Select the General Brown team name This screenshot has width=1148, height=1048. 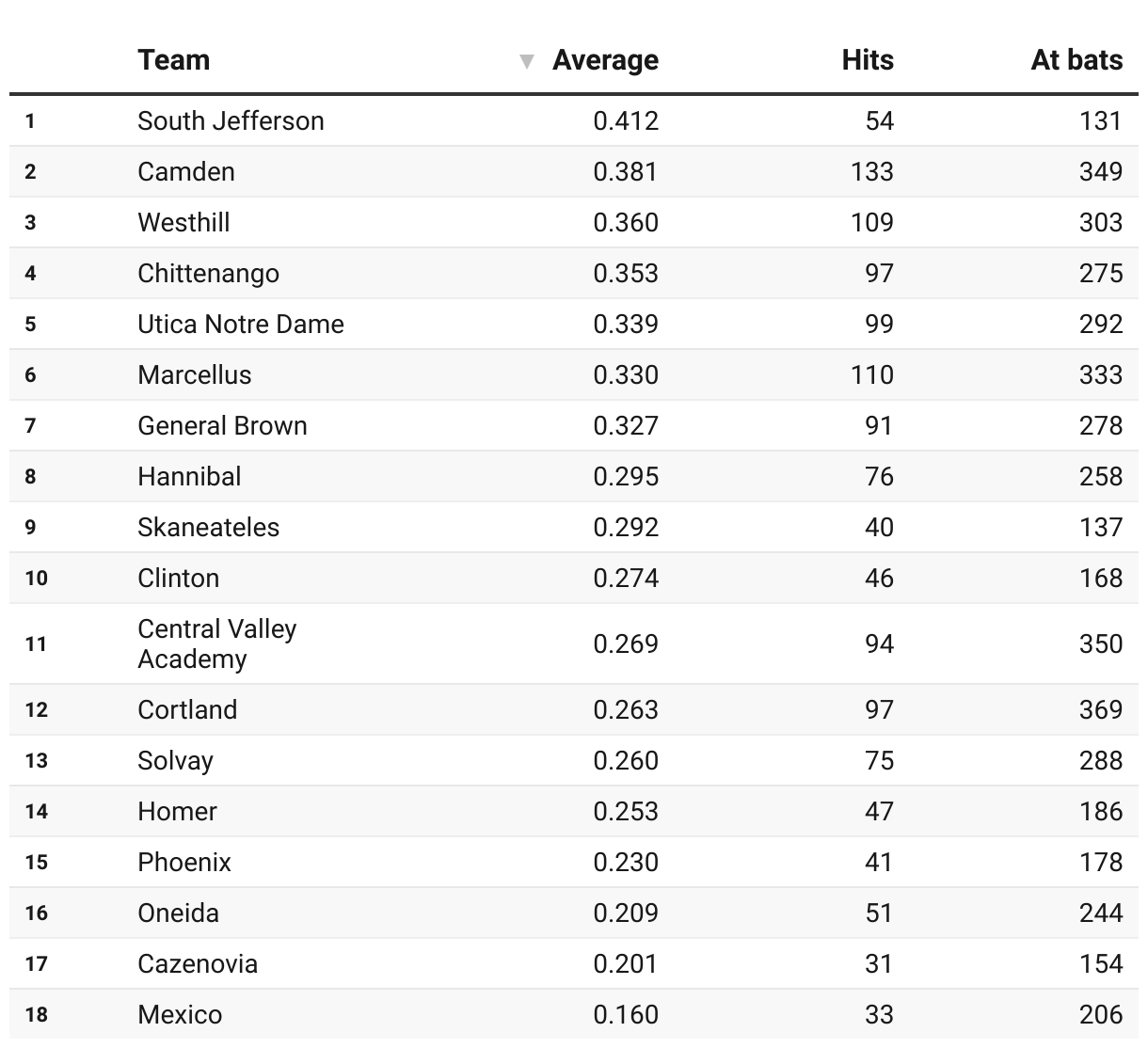[x=222, y=425]
